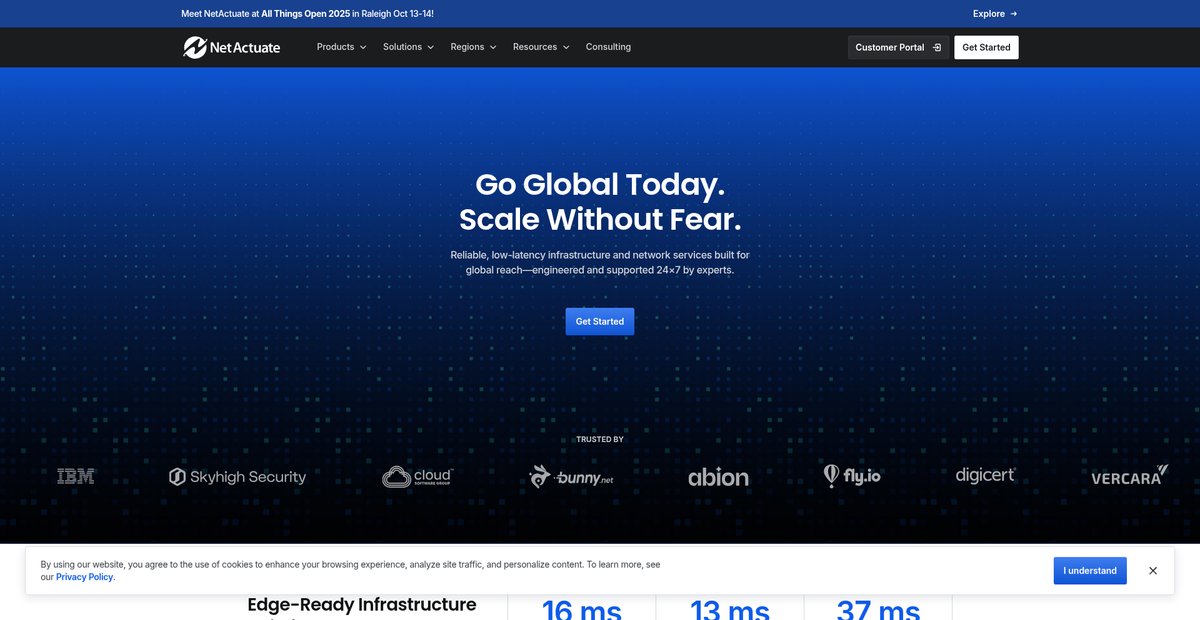Click the digicert logo
The image size is (1200, 620).
(x=985, y=475)
